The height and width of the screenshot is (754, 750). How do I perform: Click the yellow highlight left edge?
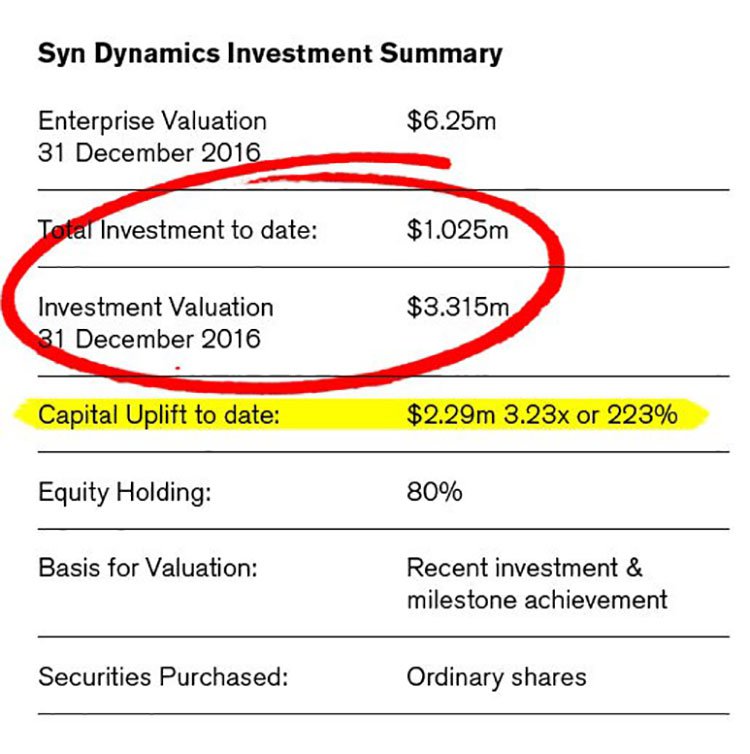point(24,414)
